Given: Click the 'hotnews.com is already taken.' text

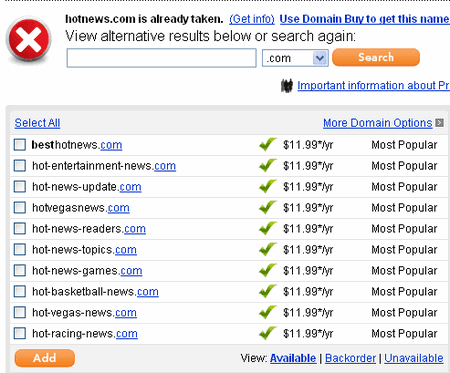Looking at the screenshot, I should pyautogui.click(x=144, y=19).
